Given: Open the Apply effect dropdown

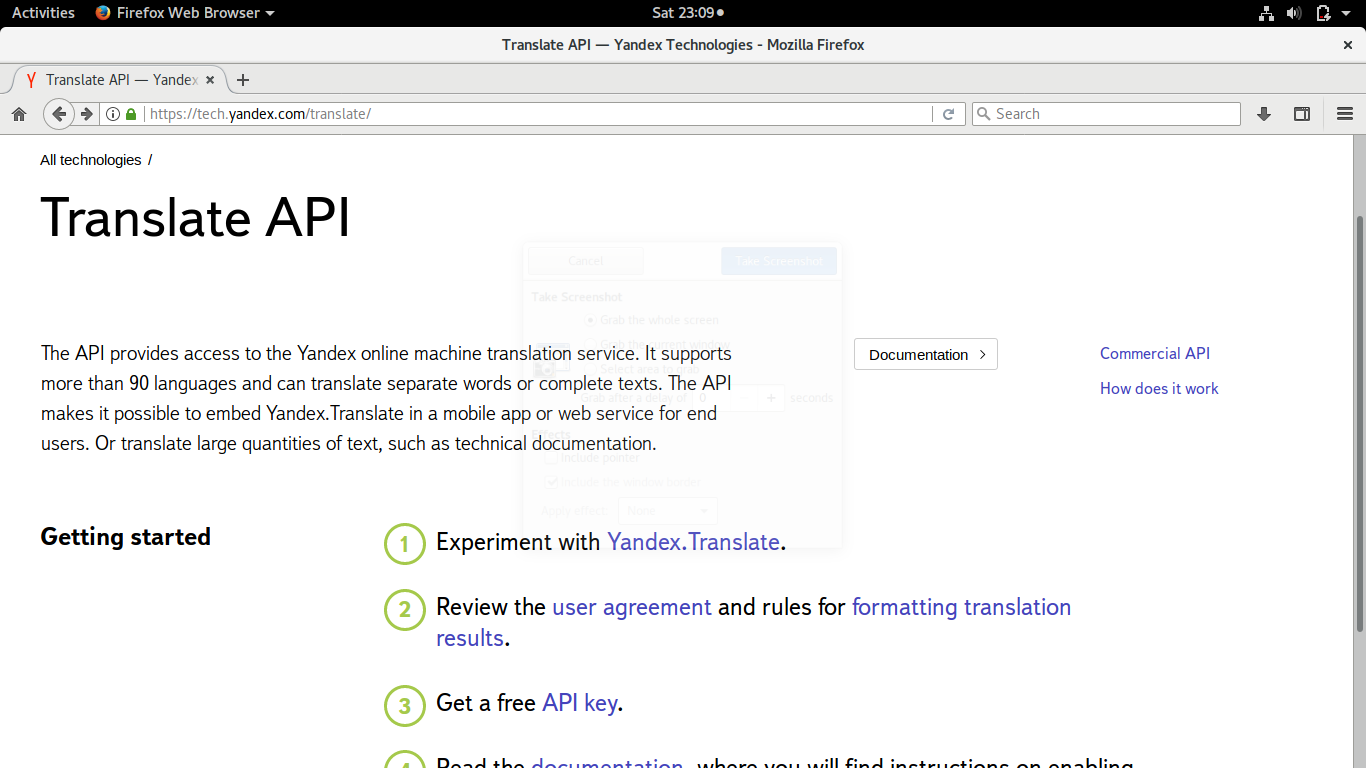Looking at the screenshot, I should coord(667,510).
